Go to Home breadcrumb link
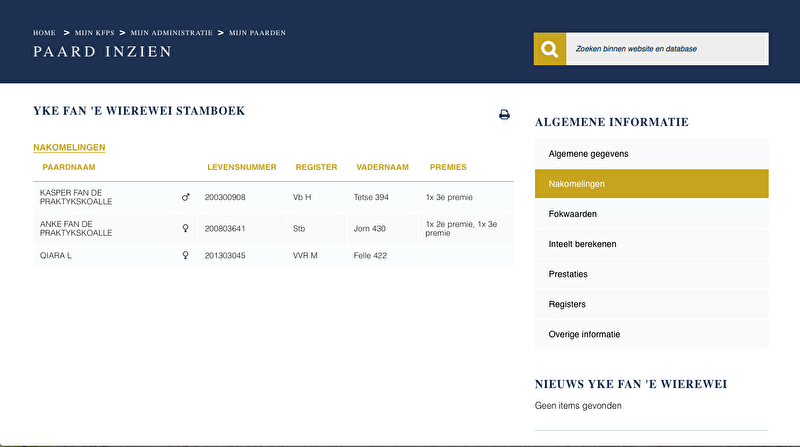Viewport: 800px width, 447px height. point(44,33)
